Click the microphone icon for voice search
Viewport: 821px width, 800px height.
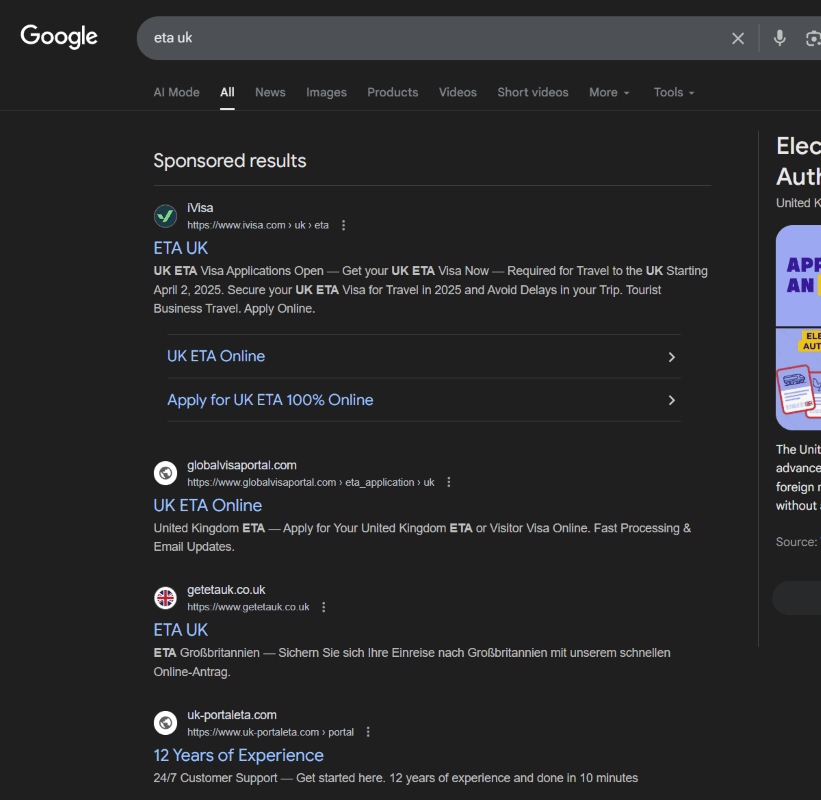(x=779, y=38)
